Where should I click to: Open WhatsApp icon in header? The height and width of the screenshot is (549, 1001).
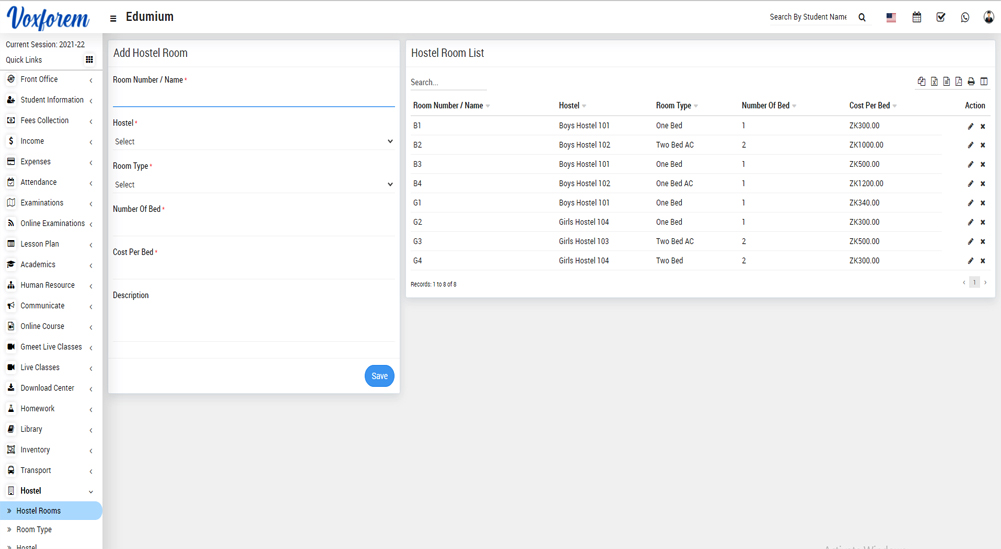(965, 17)
